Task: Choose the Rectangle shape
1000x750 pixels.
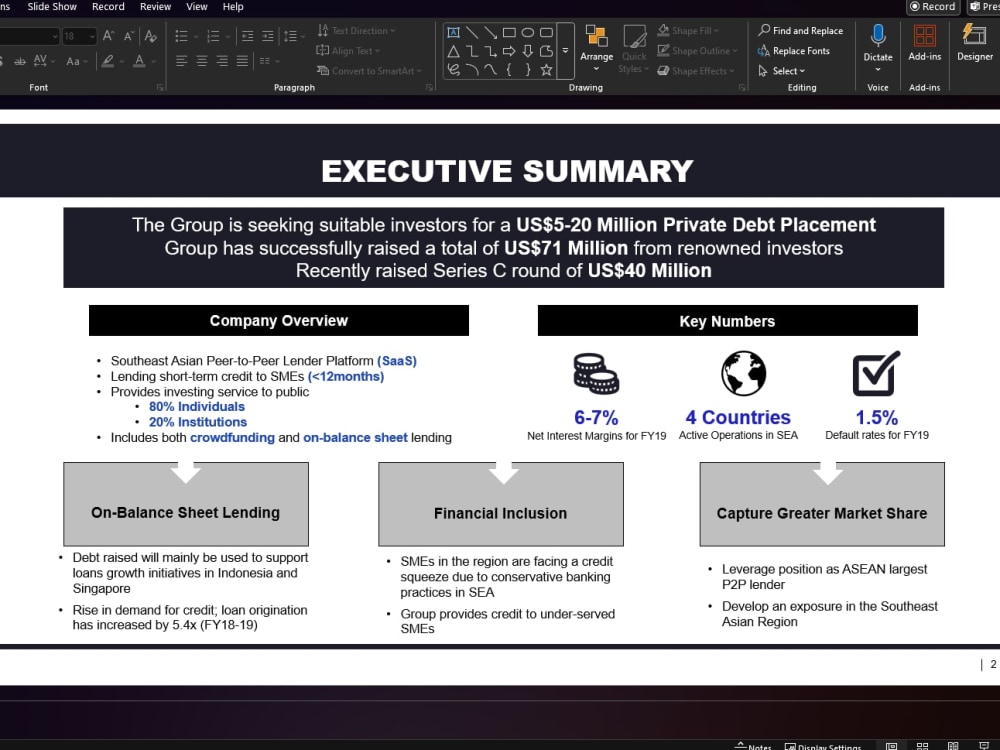Action: 509,33
